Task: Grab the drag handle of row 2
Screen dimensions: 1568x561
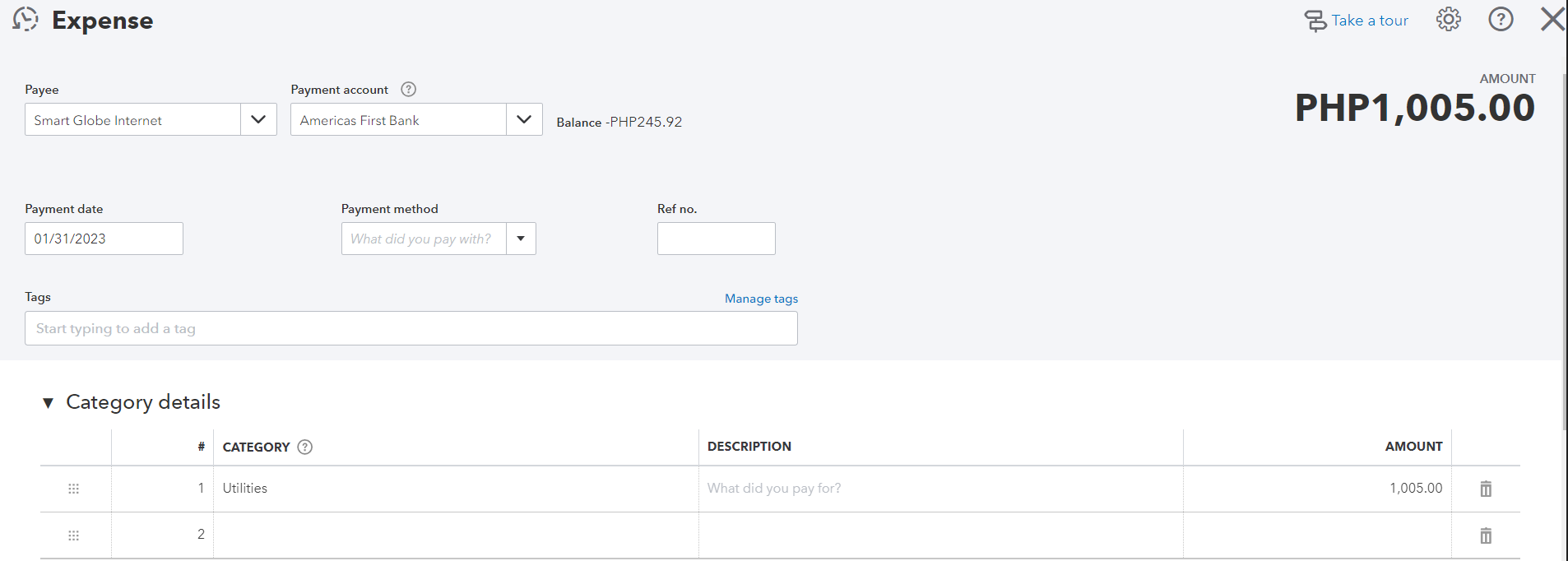Action: coord(74,535)
